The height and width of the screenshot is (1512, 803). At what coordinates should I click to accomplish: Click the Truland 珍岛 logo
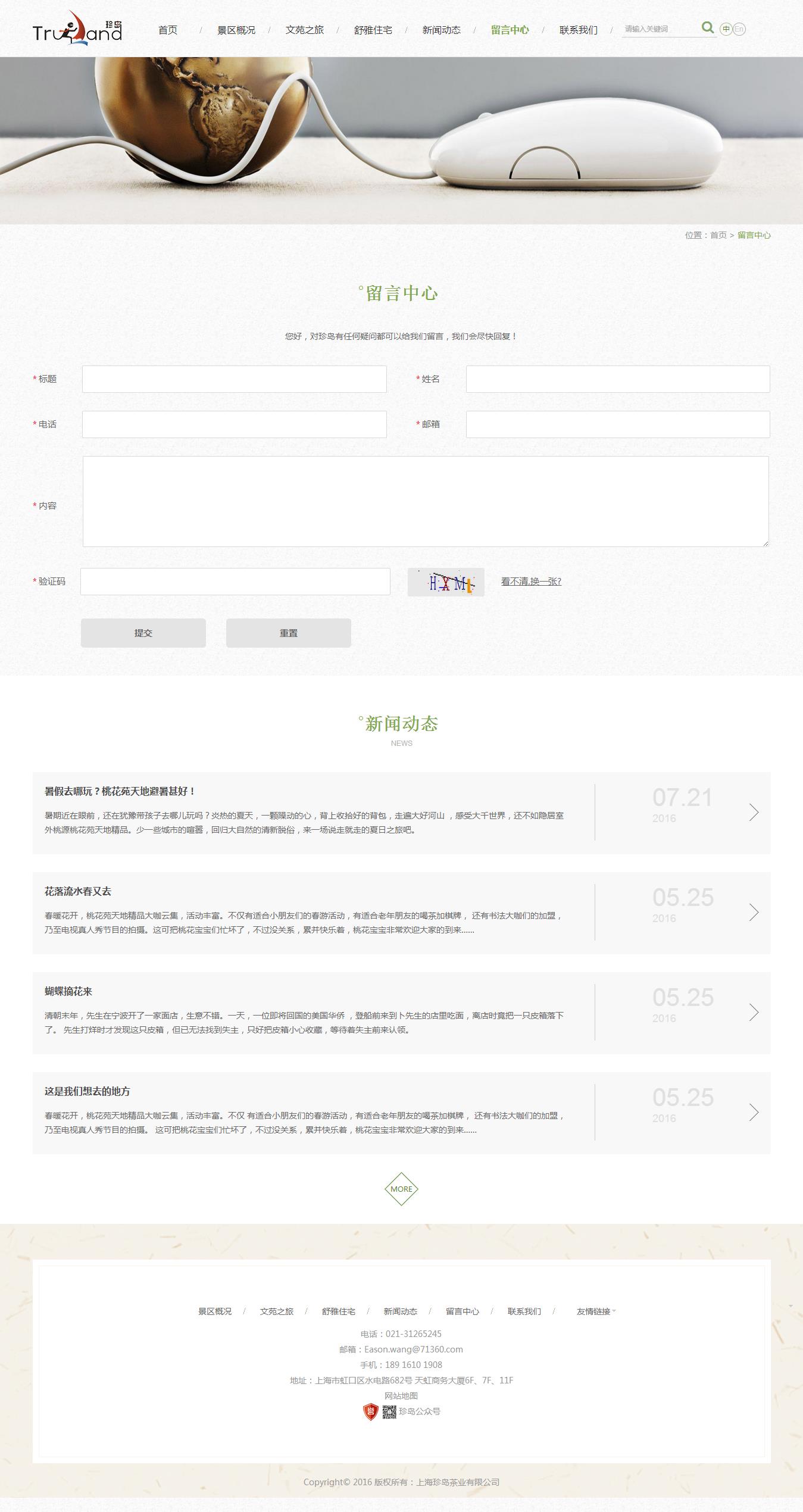(77, 28)
